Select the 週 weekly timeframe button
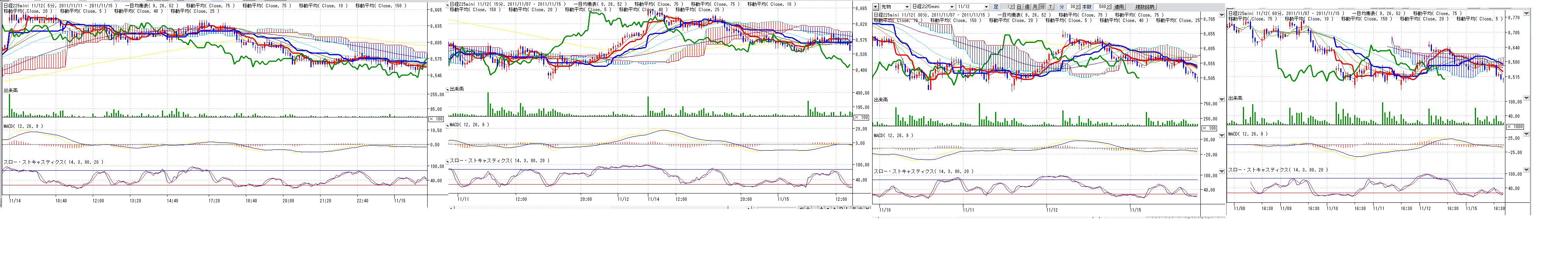 tap(1027, 7)
